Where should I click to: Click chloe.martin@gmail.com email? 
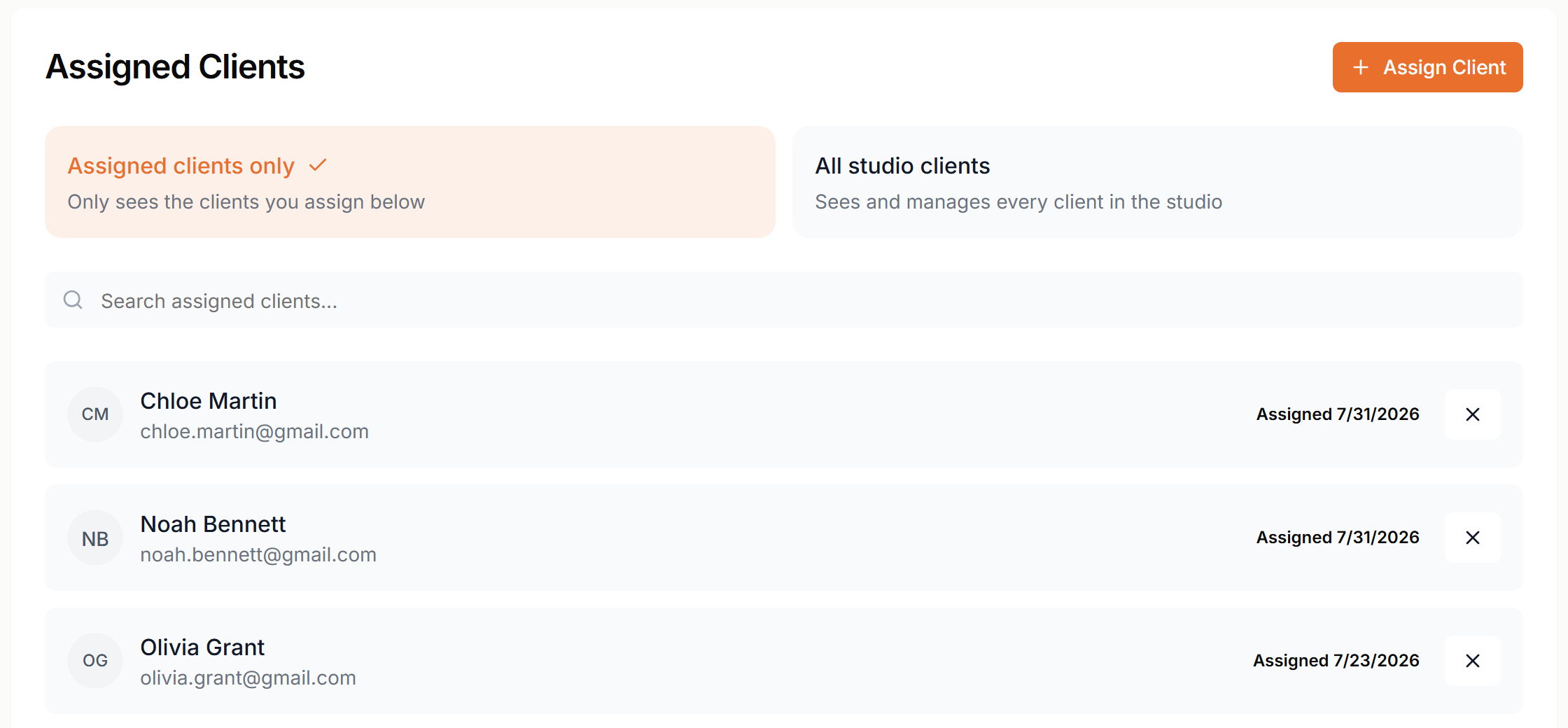coord(254,432)
